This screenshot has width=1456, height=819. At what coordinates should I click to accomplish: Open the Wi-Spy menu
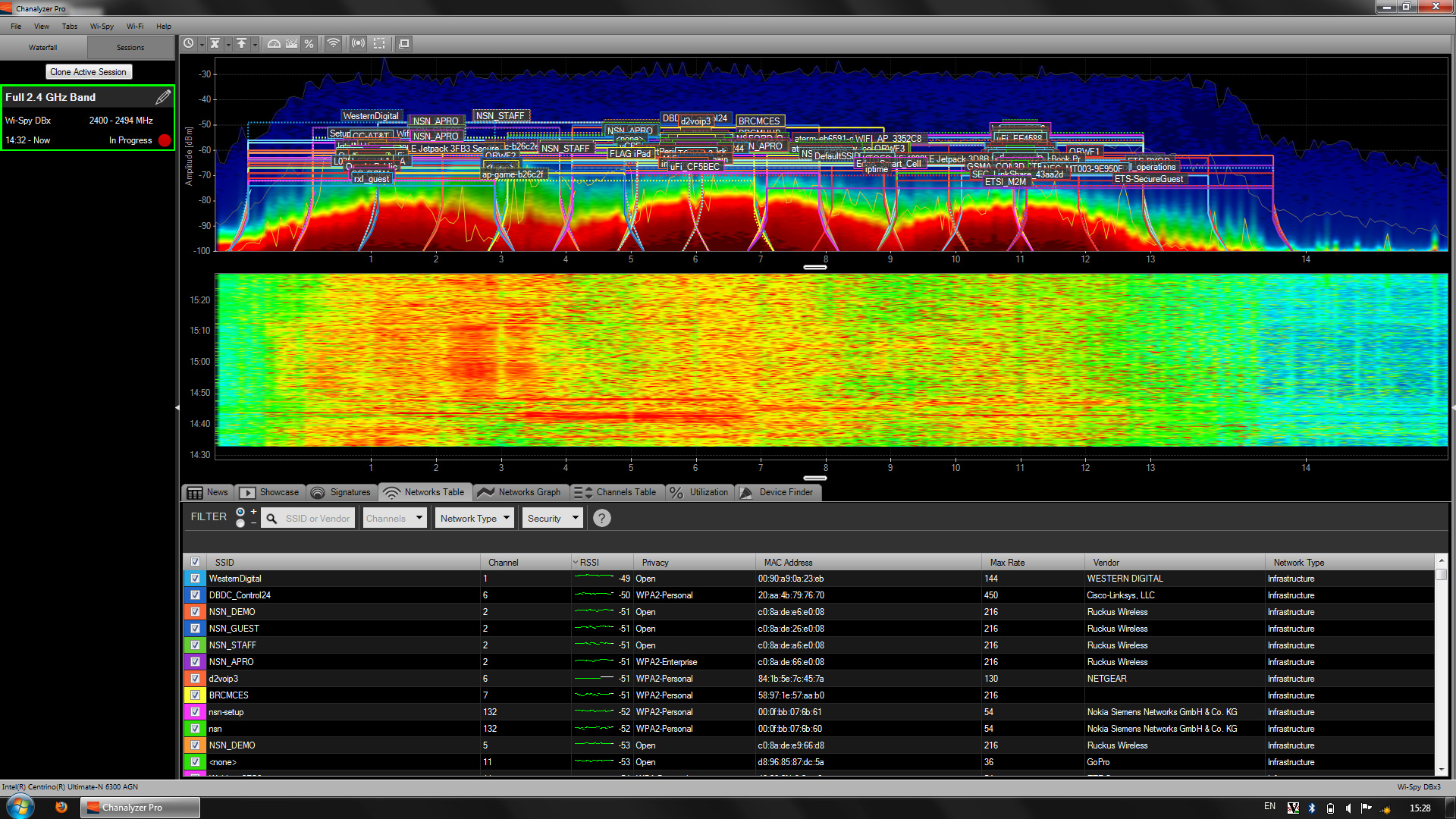[102, 26]
